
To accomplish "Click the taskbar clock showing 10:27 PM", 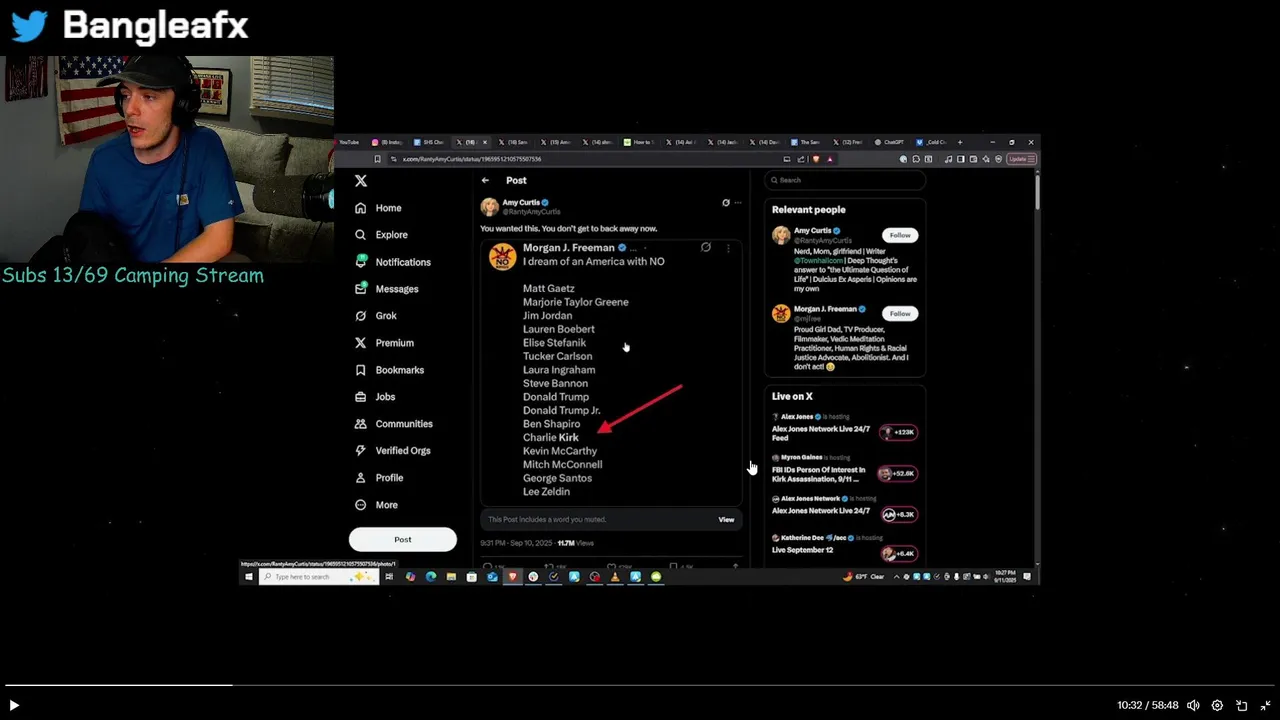I will [x=1005, y=577].
